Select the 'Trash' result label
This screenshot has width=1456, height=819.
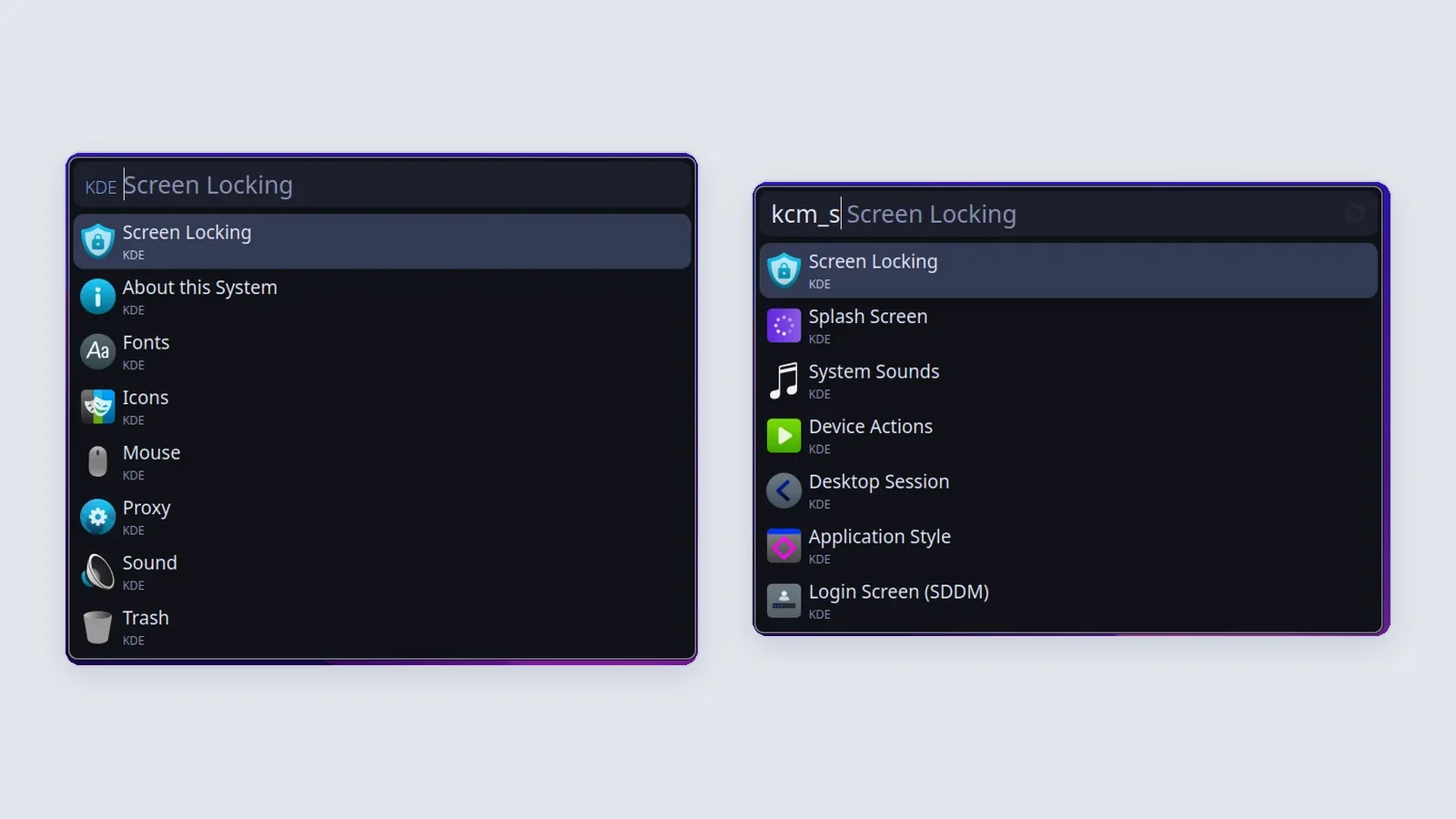(x=146, y=618)
